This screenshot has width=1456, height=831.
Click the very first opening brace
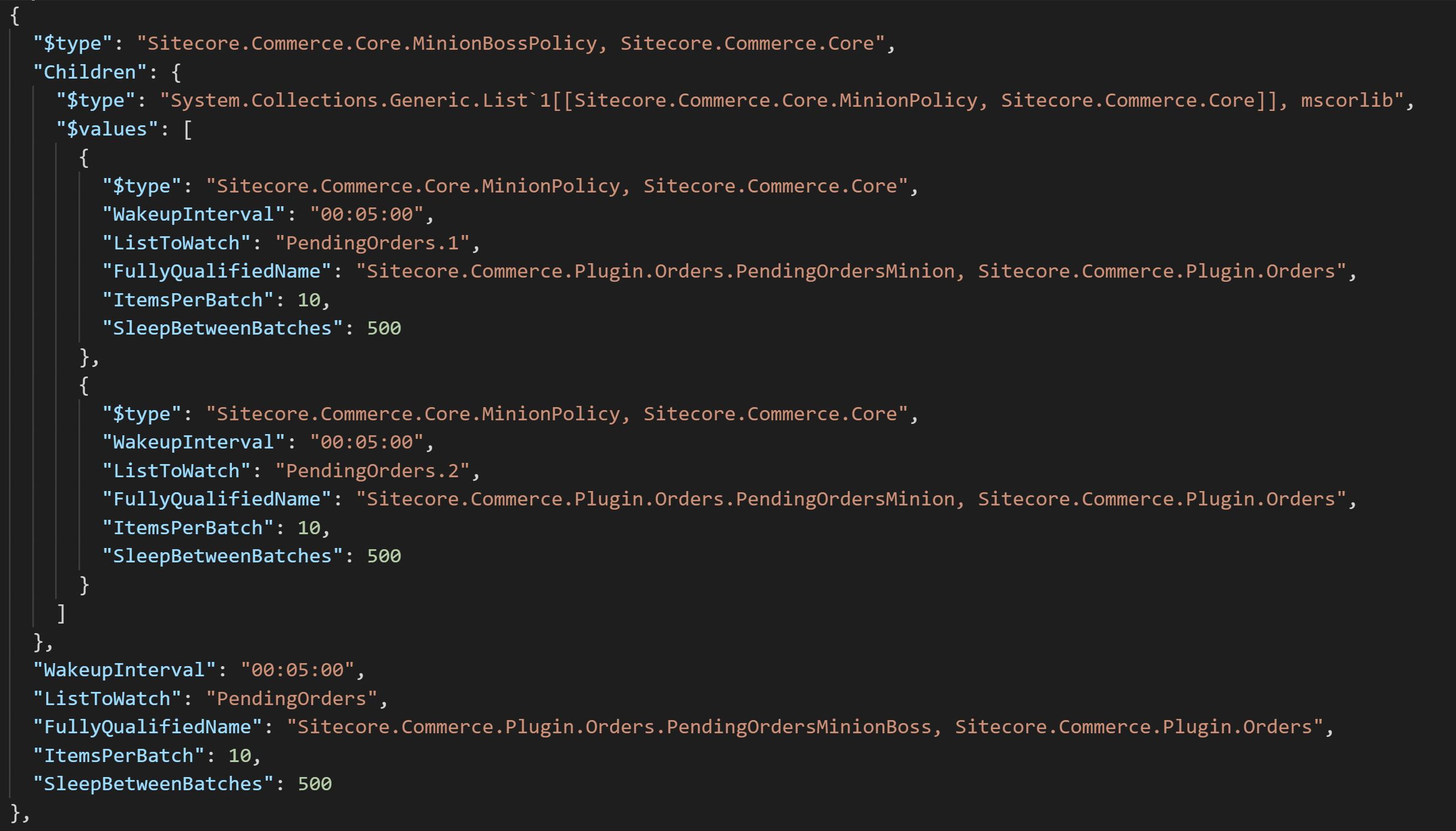[15, 16]
